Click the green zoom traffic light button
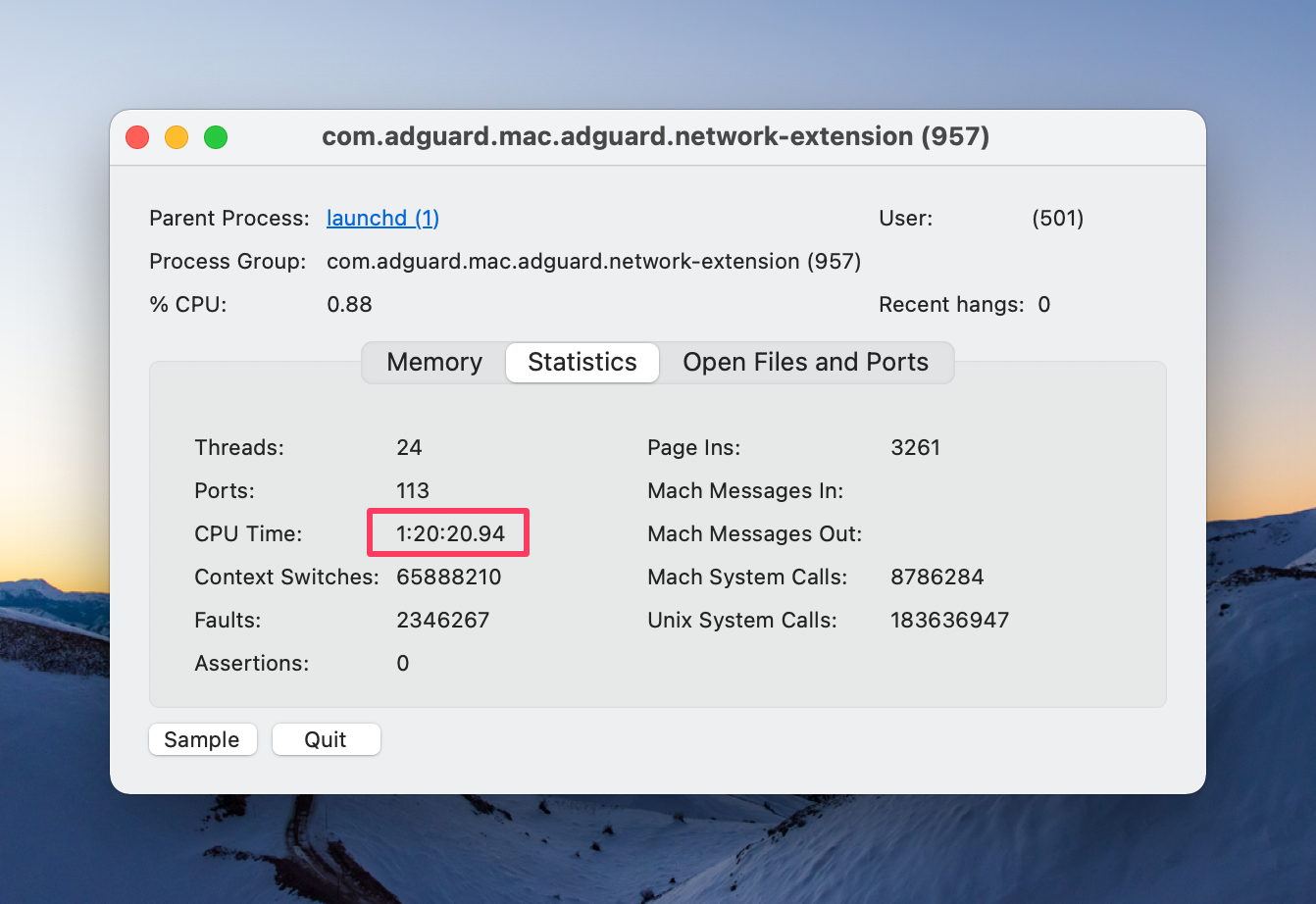This screenshot has height=904, width=1316. click(x=215, y=137)
